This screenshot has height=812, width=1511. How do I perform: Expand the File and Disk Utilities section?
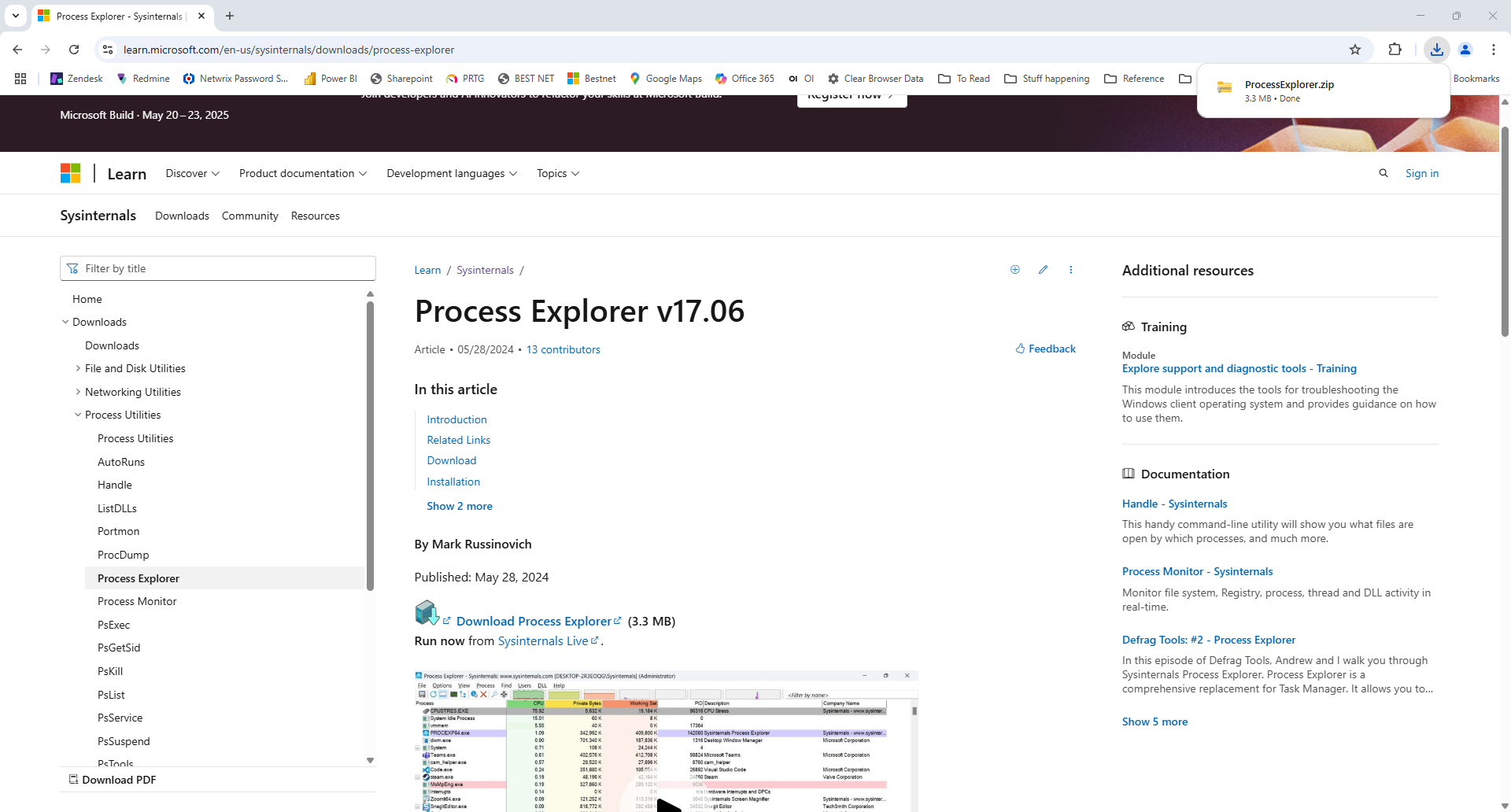[78, 368]
